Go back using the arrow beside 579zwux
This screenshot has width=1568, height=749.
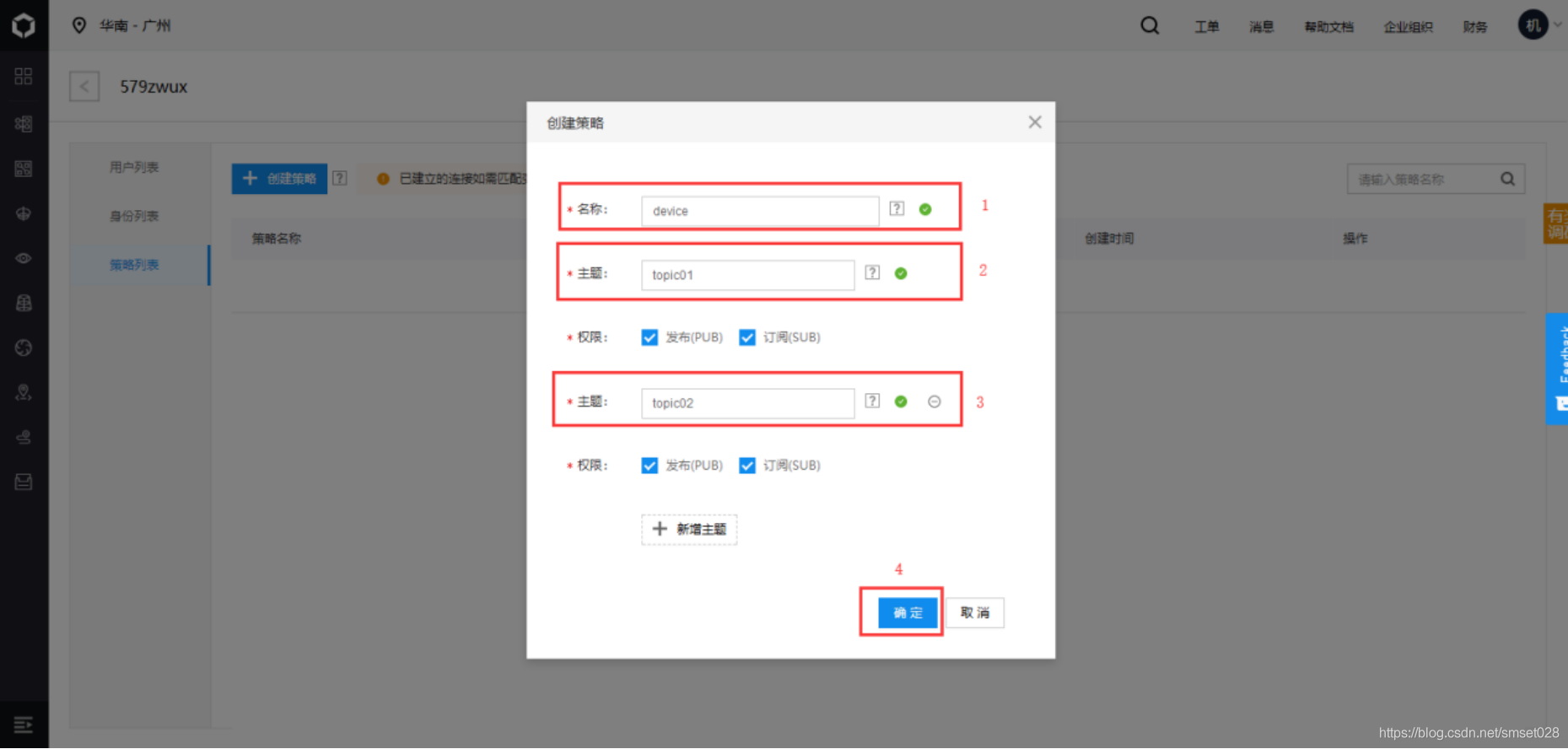tap(84, 86)
